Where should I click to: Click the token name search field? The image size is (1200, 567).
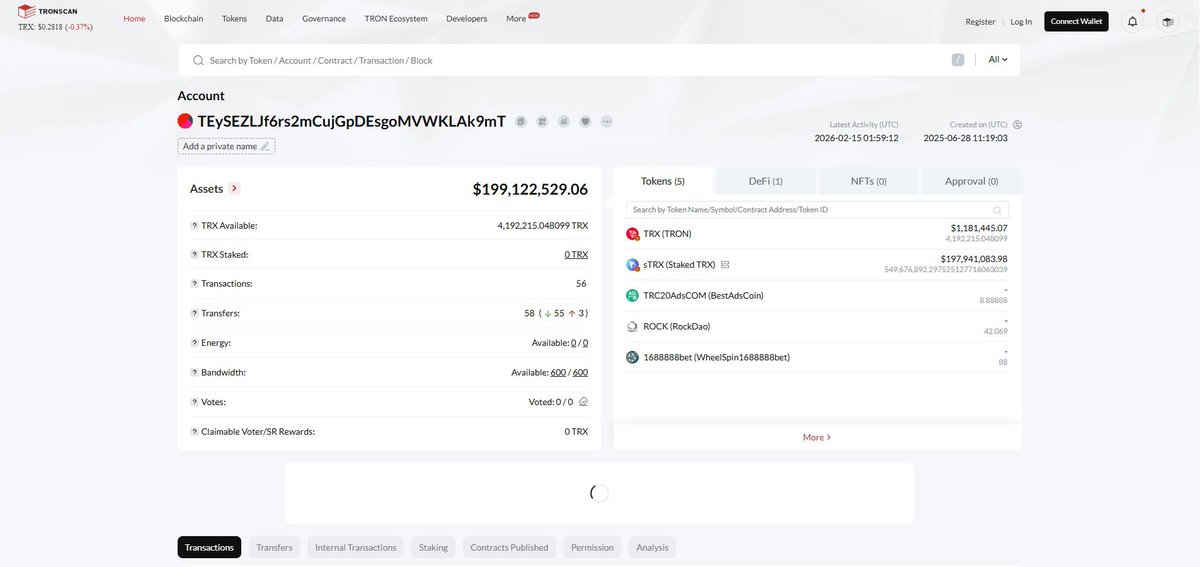tap(817, 210)
